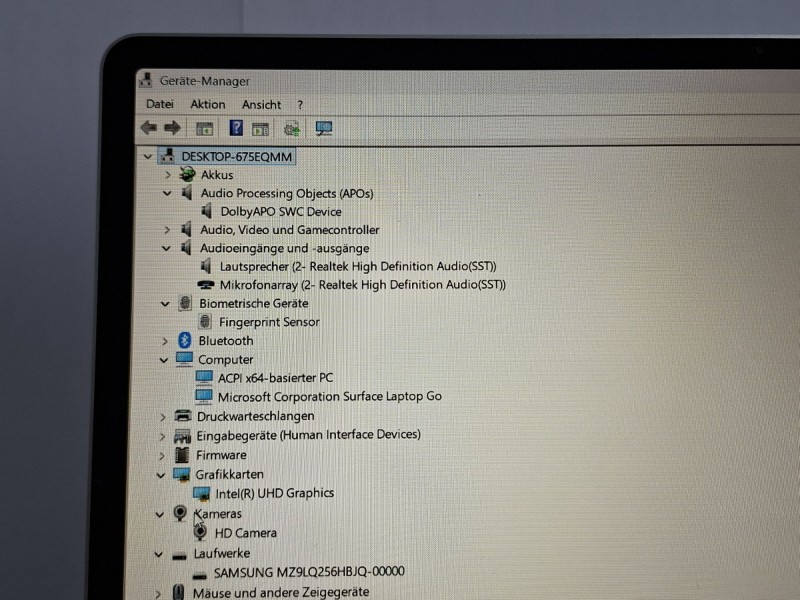Expand the Firmware category
This screenshot has height=600, width=800.
point(162,455)
